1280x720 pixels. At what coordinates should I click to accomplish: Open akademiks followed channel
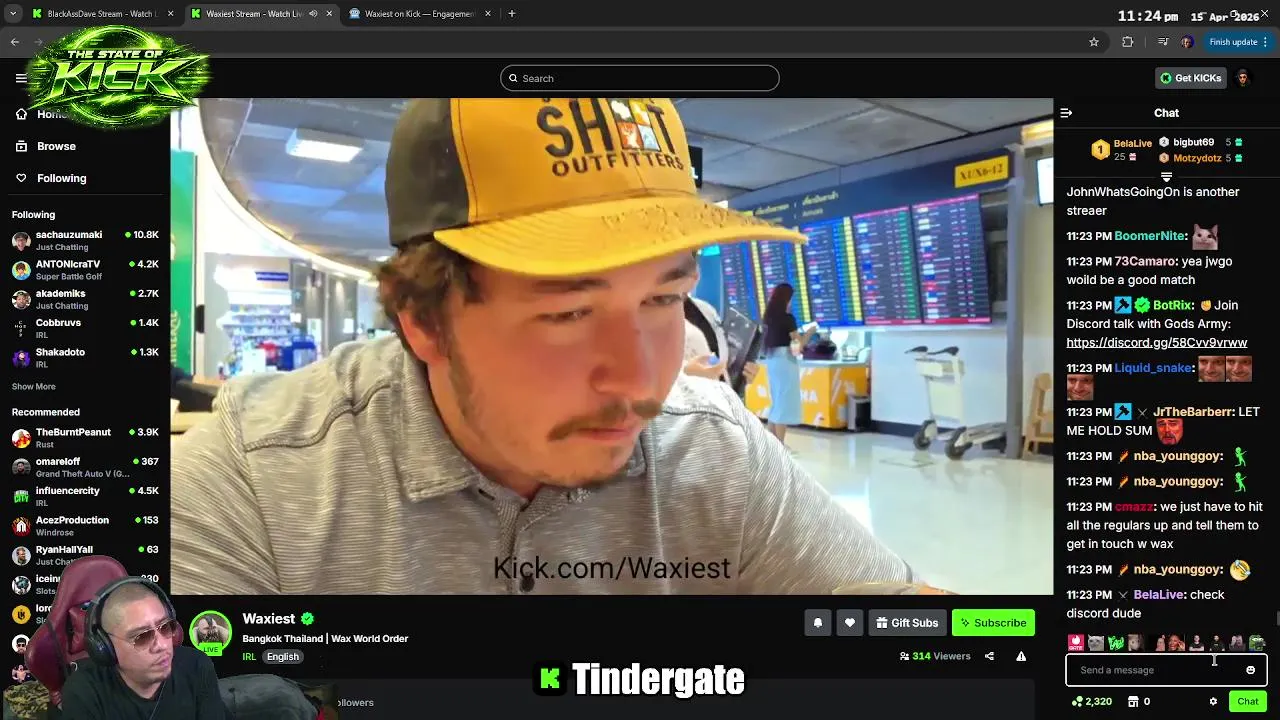[85, 299]
